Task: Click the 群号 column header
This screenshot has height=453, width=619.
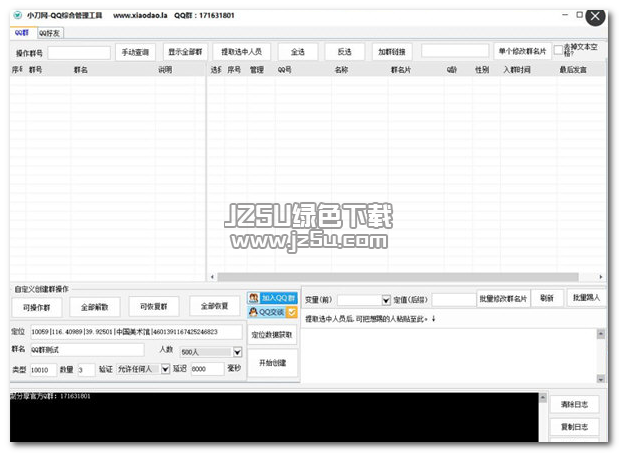Action: tap(36, 70)
